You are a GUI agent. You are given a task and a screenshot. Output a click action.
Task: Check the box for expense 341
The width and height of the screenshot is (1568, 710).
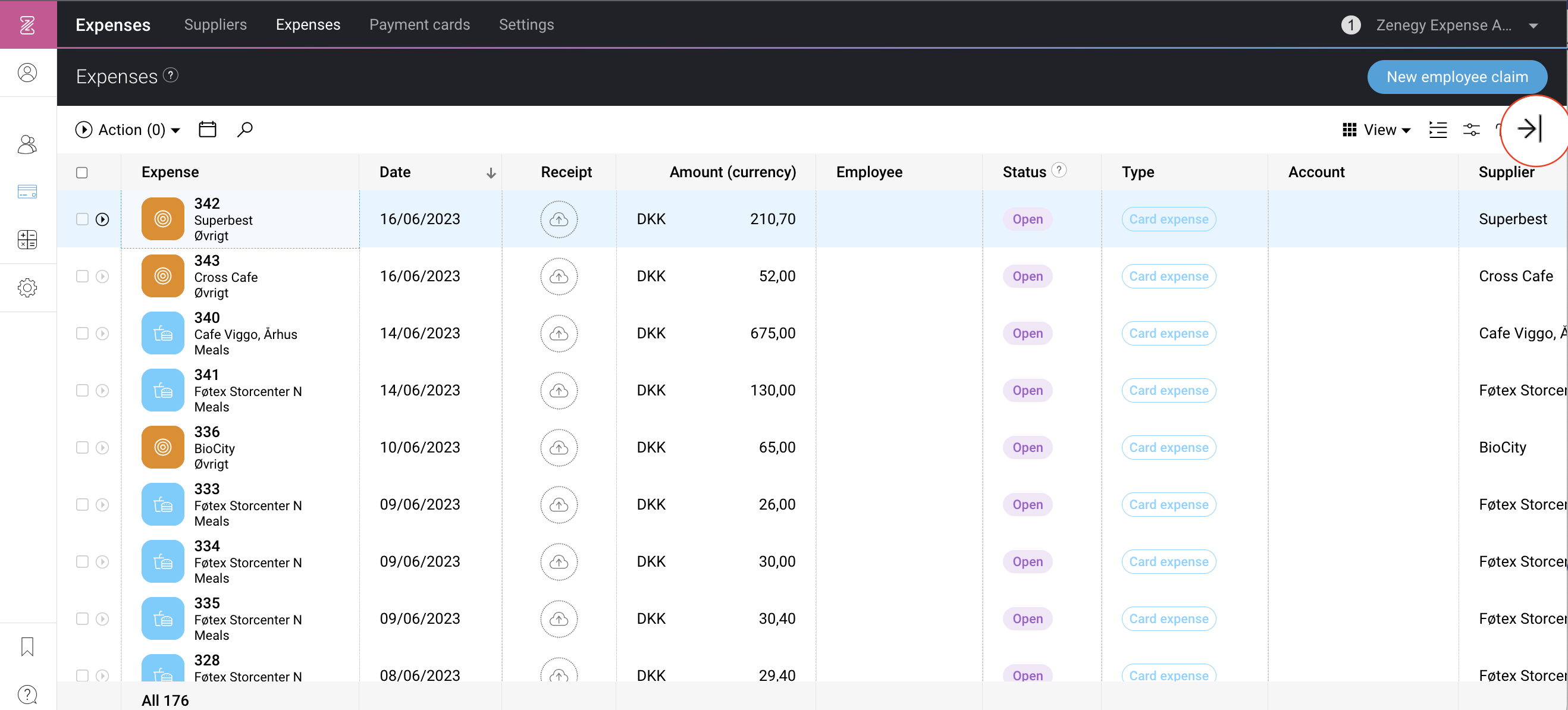(x=82, y=391)
